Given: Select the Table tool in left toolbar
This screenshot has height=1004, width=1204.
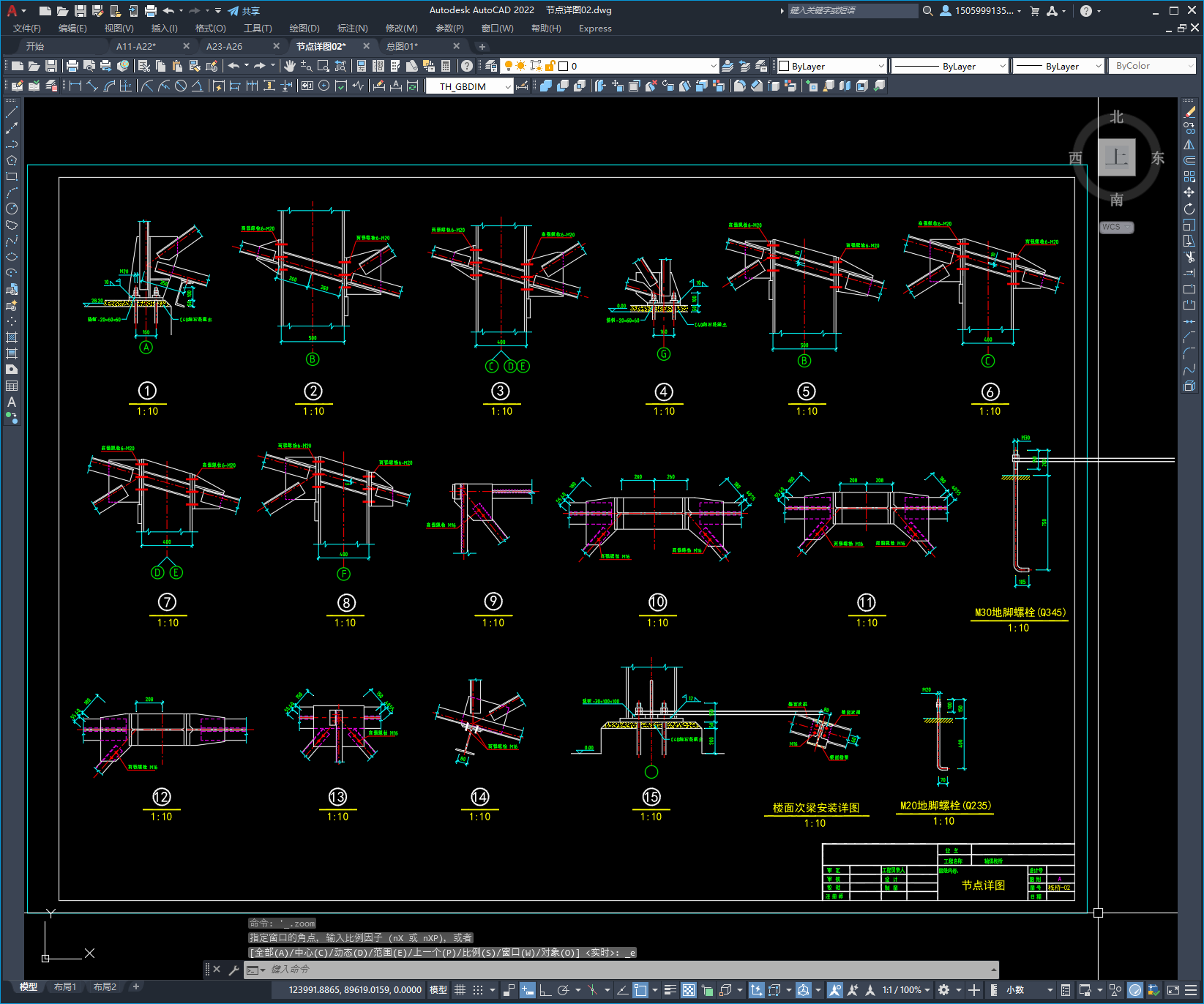Looking at the screenshot, I should (x=12, y=386).
